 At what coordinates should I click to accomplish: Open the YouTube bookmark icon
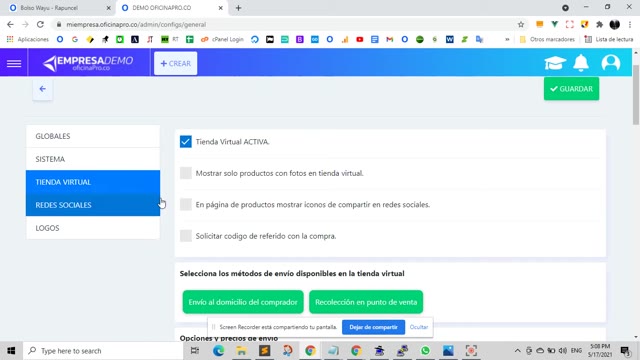click(360, 39)
